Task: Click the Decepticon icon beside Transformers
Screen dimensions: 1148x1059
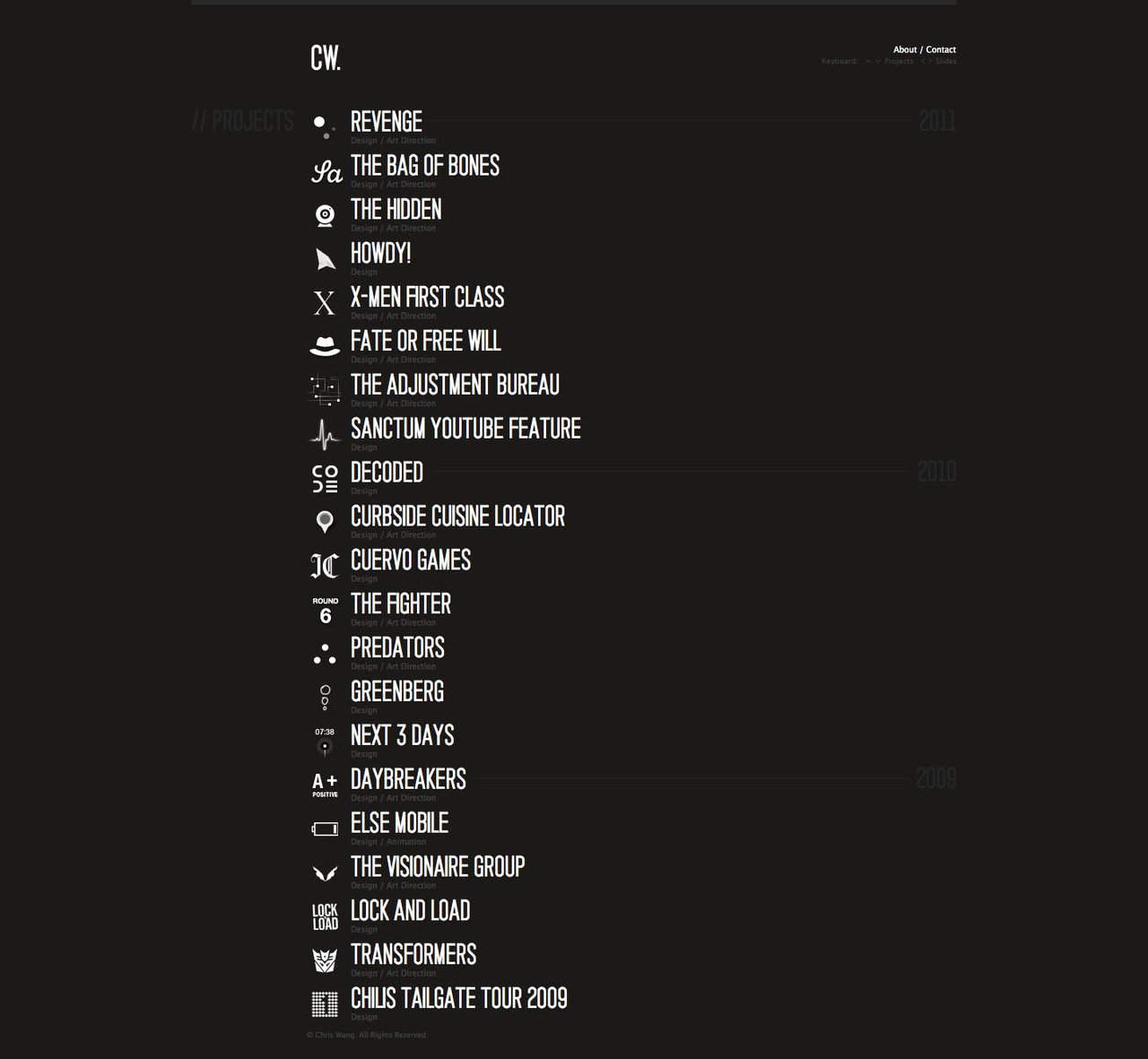Action: pos(325,959)
